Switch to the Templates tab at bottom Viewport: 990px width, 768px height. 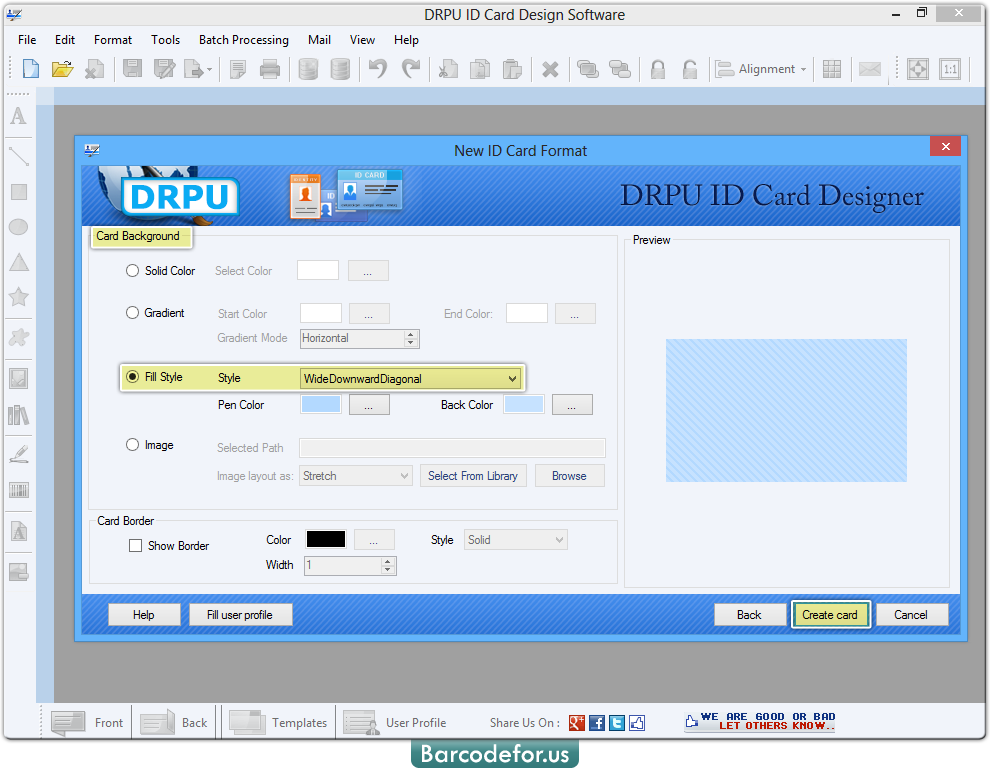(x=279, y=722)
